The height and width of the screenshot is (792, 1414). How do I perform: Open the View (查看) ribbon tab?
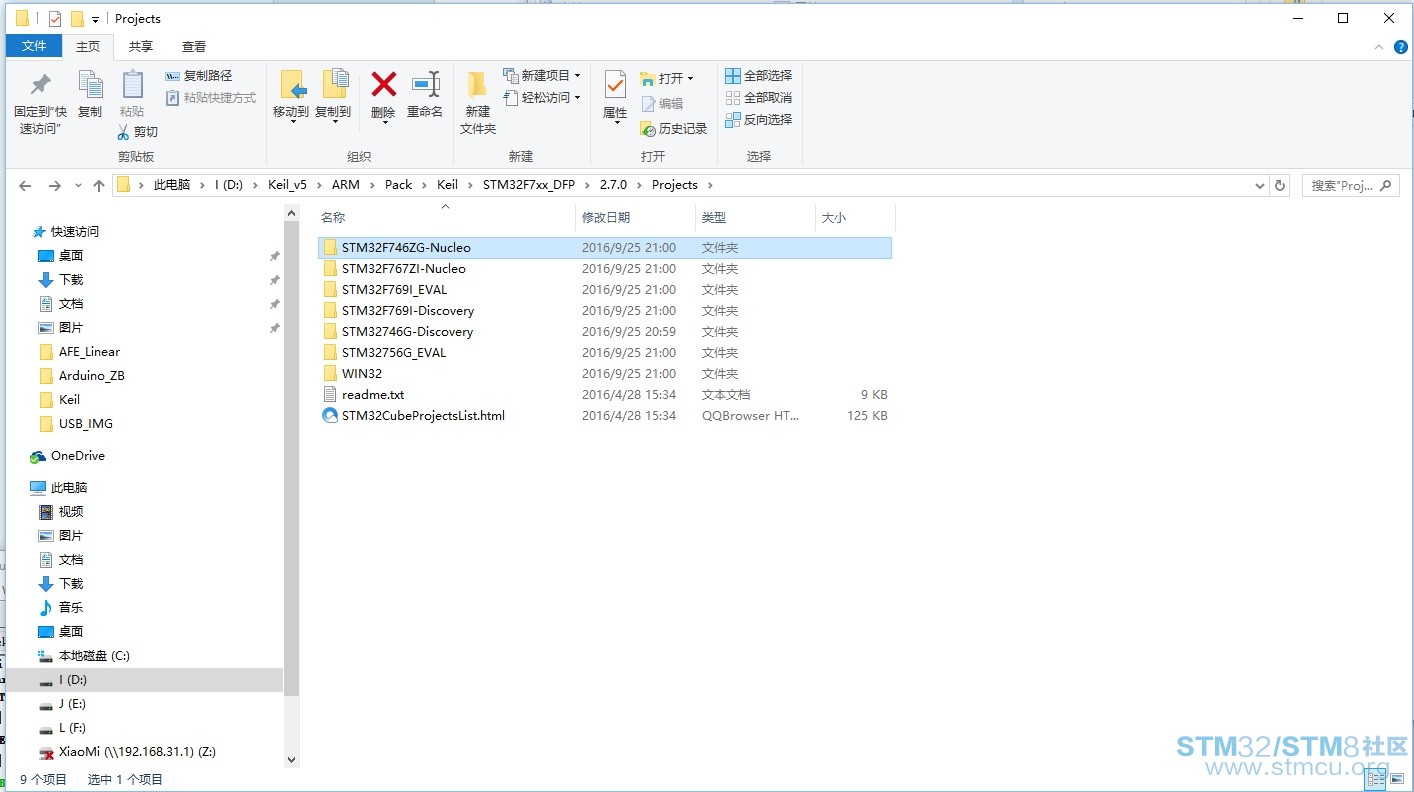pos(194,47)
